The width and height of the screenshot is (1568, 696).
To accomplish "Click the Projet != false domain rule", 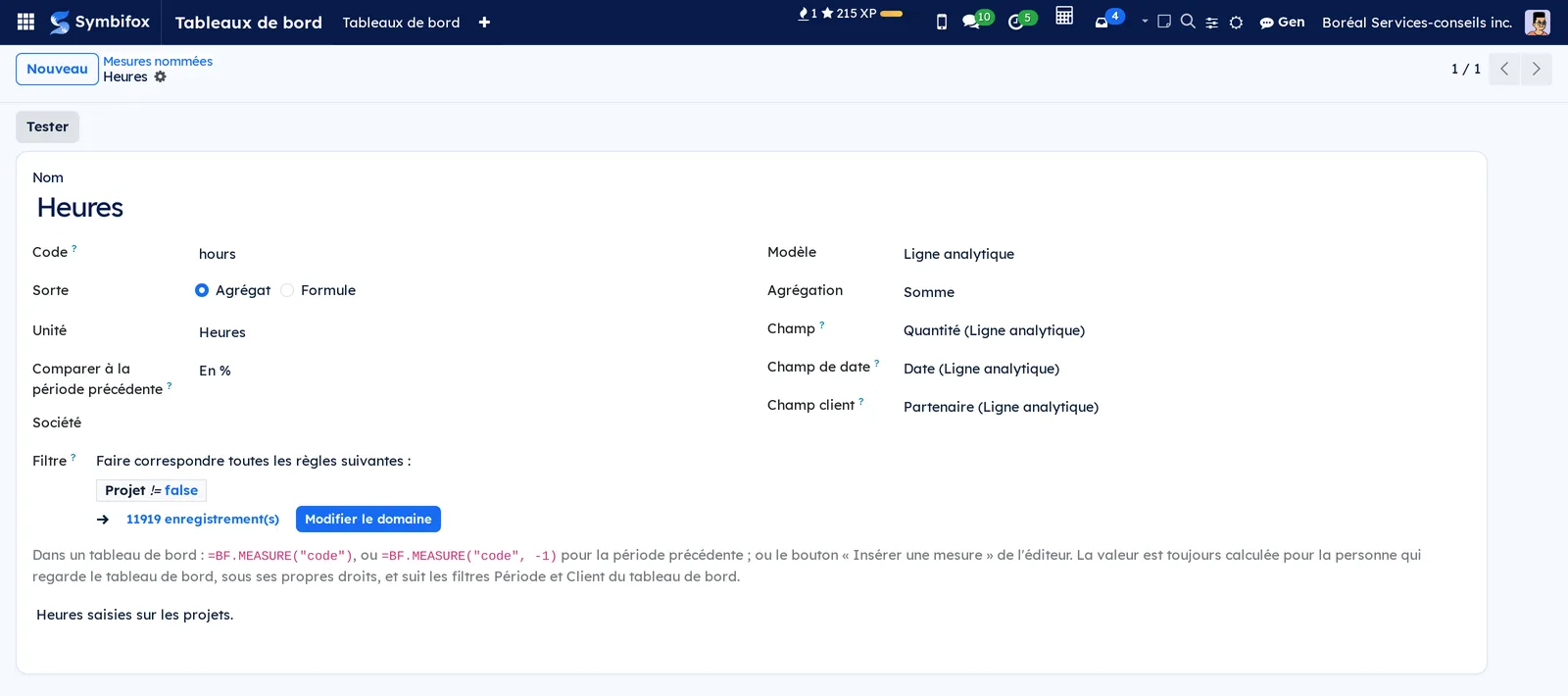I will click(151, 490).
